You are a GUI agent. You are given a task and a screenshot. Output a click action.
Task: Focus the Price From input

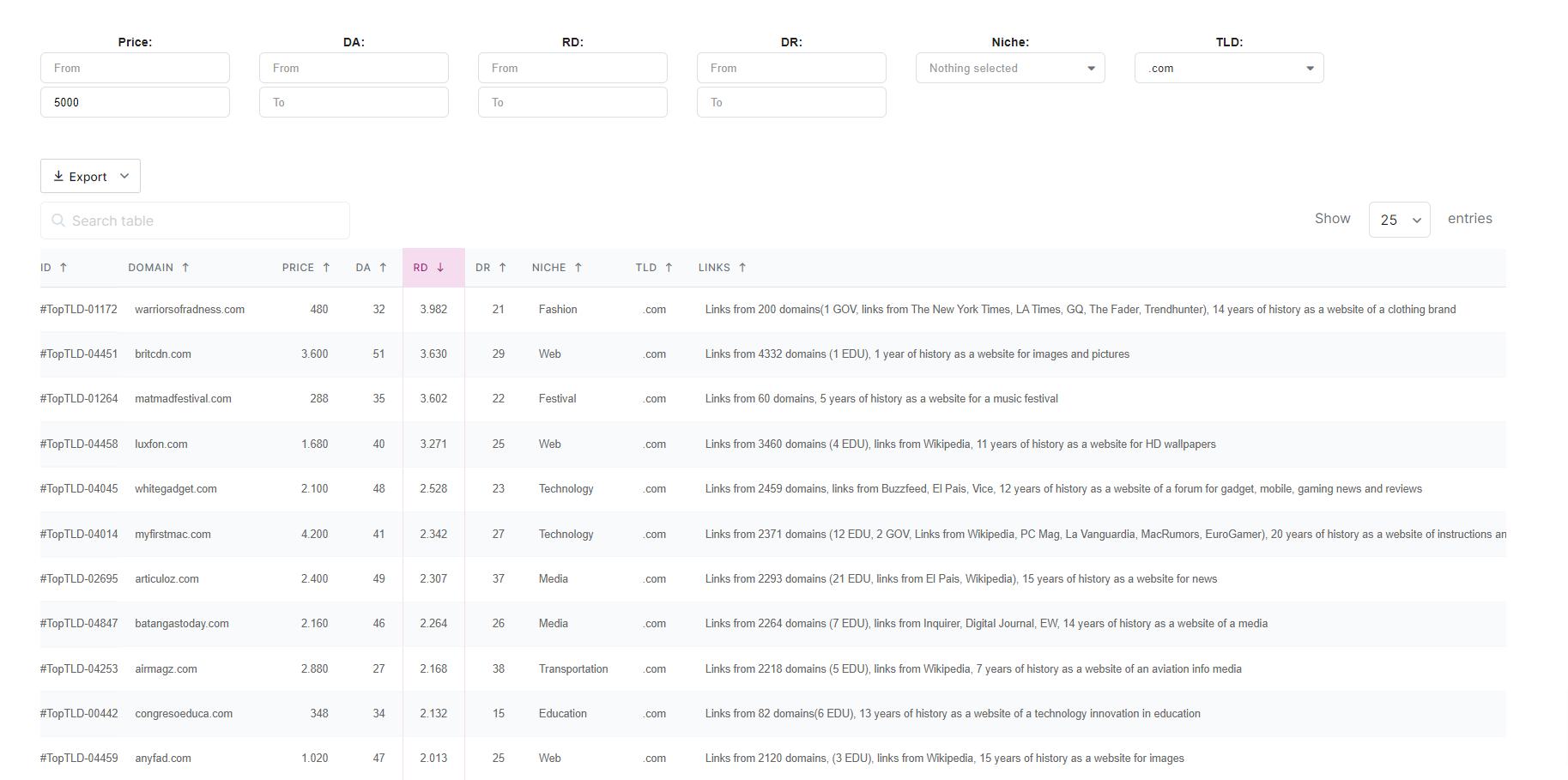coord(135,69)
